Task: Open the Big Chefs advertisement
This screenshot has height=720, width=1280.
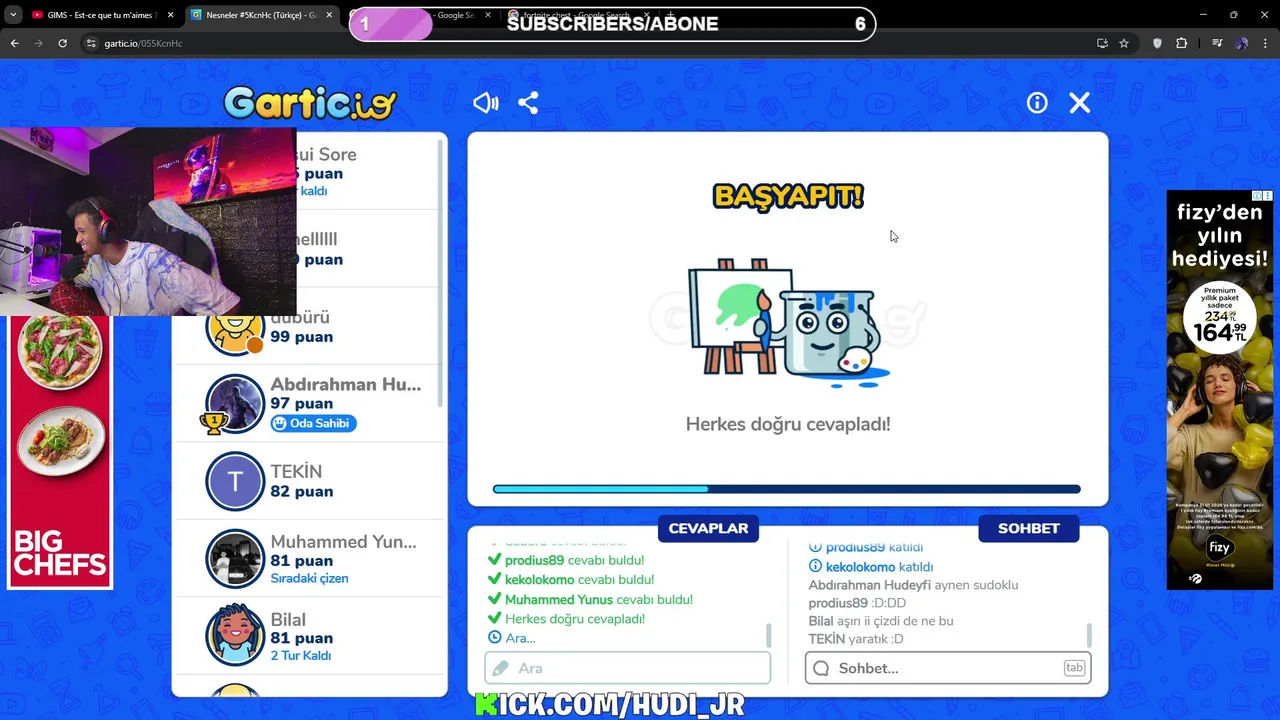Action: [60, 452]
